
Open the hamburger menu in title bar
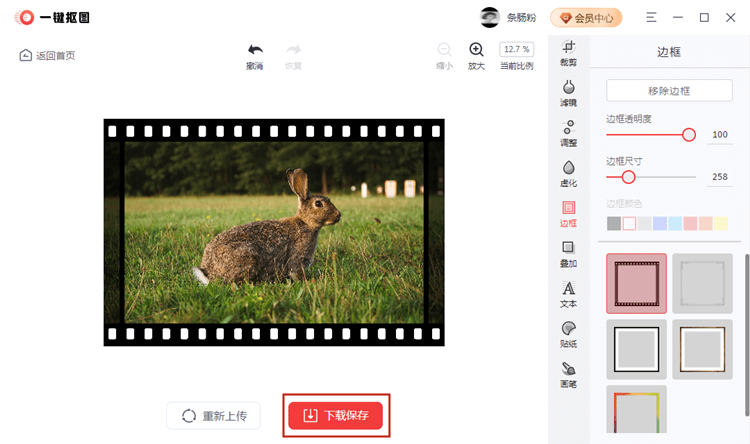pyautogui.click(x=651, y=18)
